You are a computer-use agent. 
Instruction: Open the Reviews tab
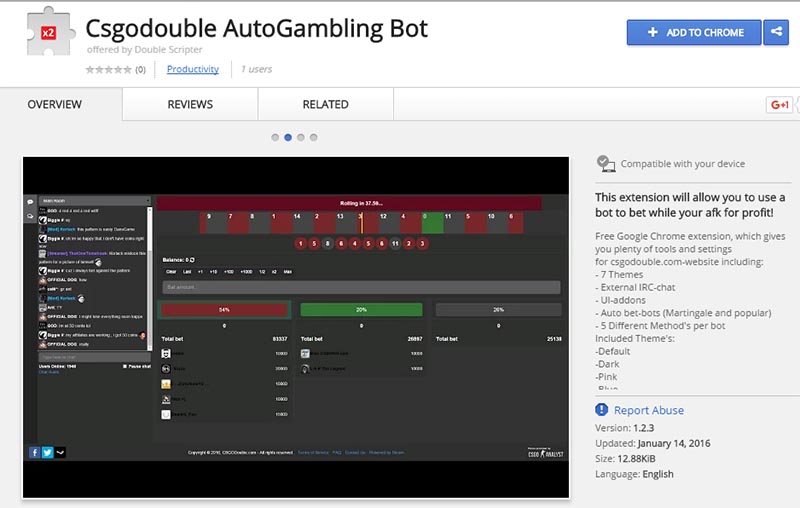click(x=190, y=105)
